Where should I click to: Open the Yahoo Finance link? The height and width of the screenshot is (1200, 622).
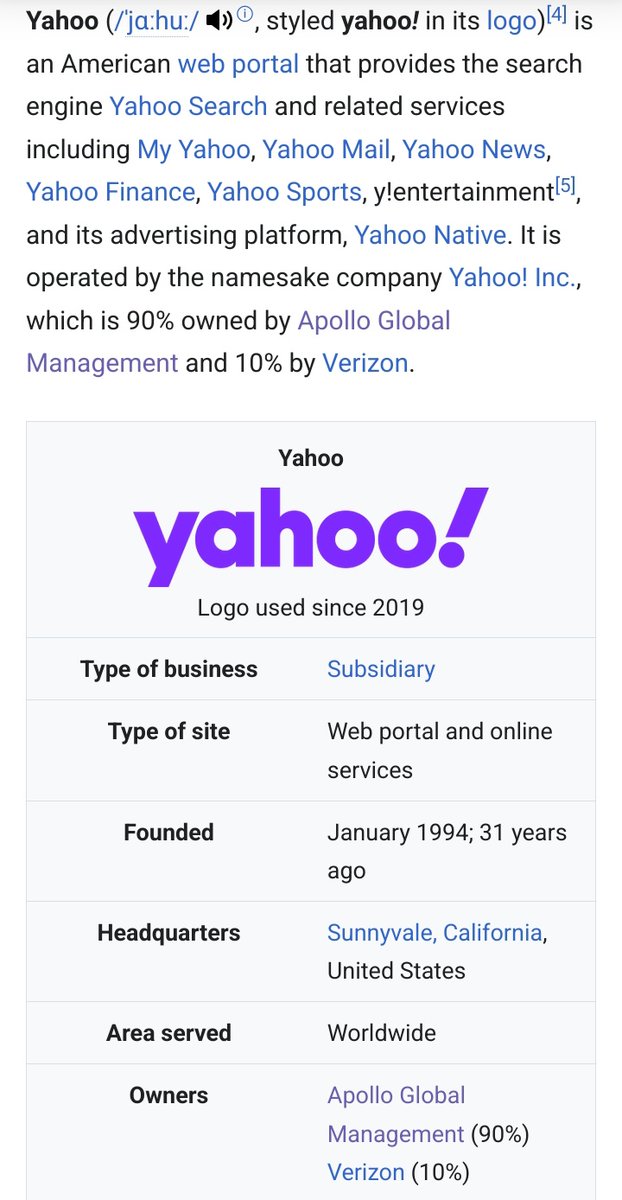pyautogui.click(x=110, y=191)
